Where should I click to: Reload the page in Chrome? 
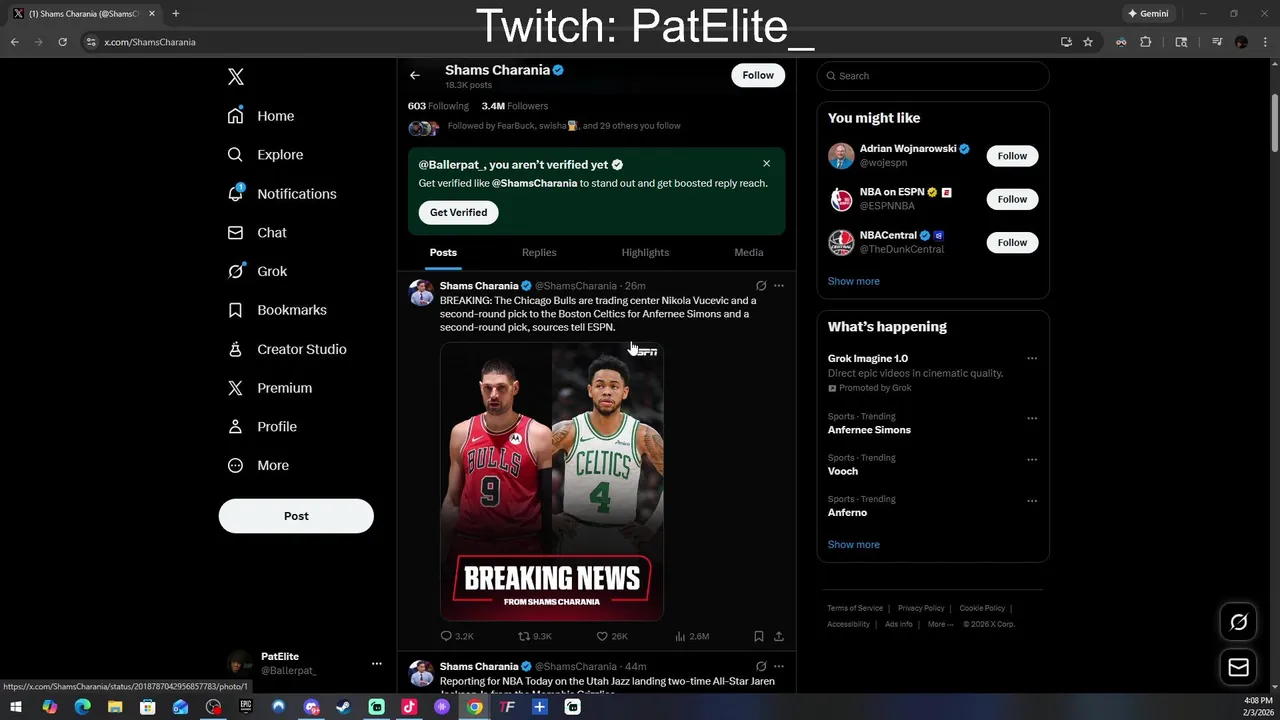62,42
